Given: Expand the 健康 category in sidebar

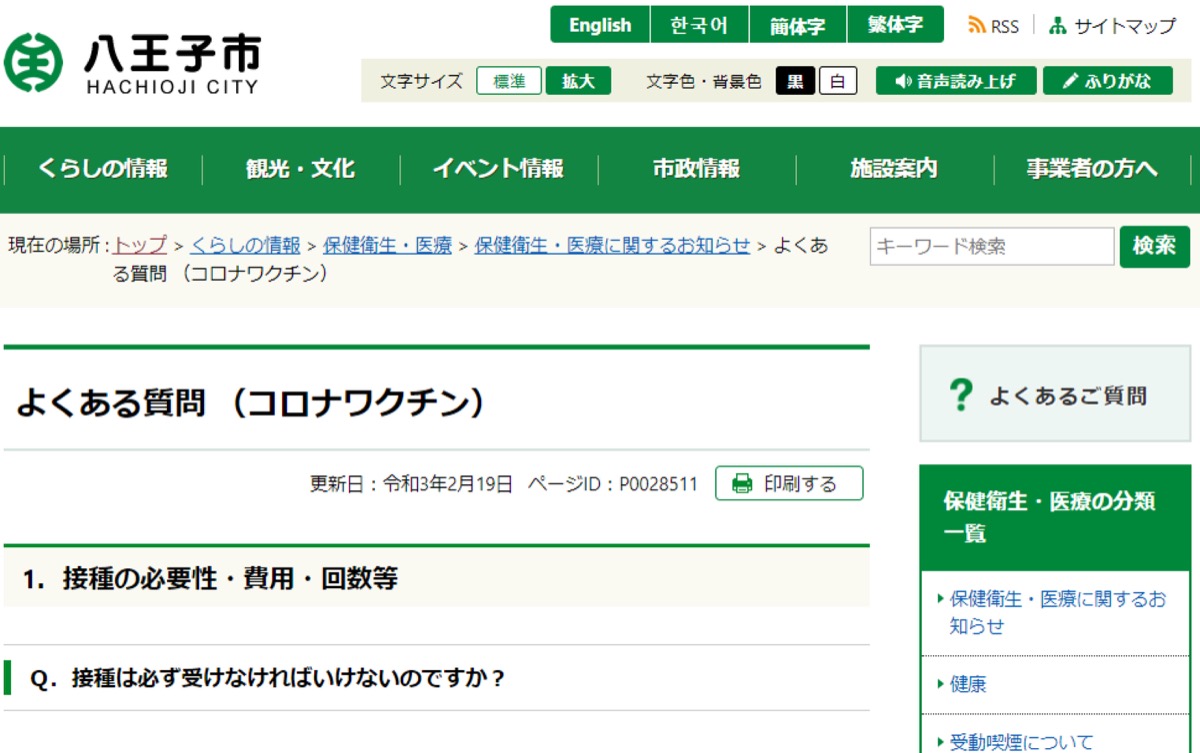Looking at the screenshot, I should 967,685.
